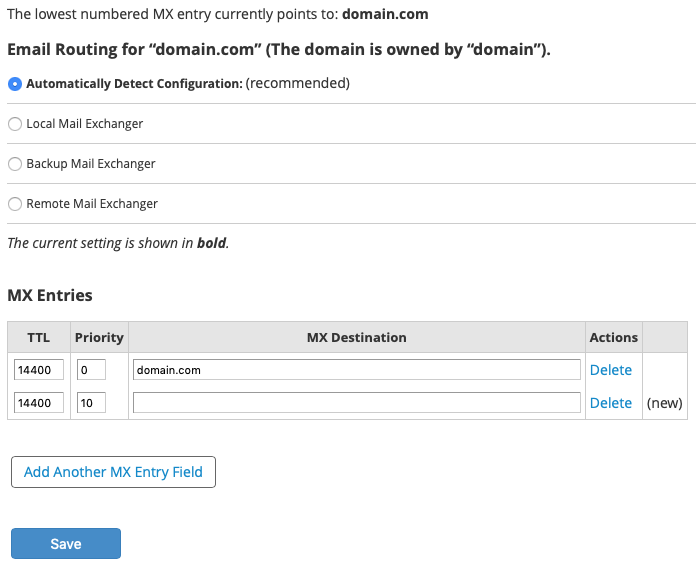Click the TTL column header

[39, 338]
